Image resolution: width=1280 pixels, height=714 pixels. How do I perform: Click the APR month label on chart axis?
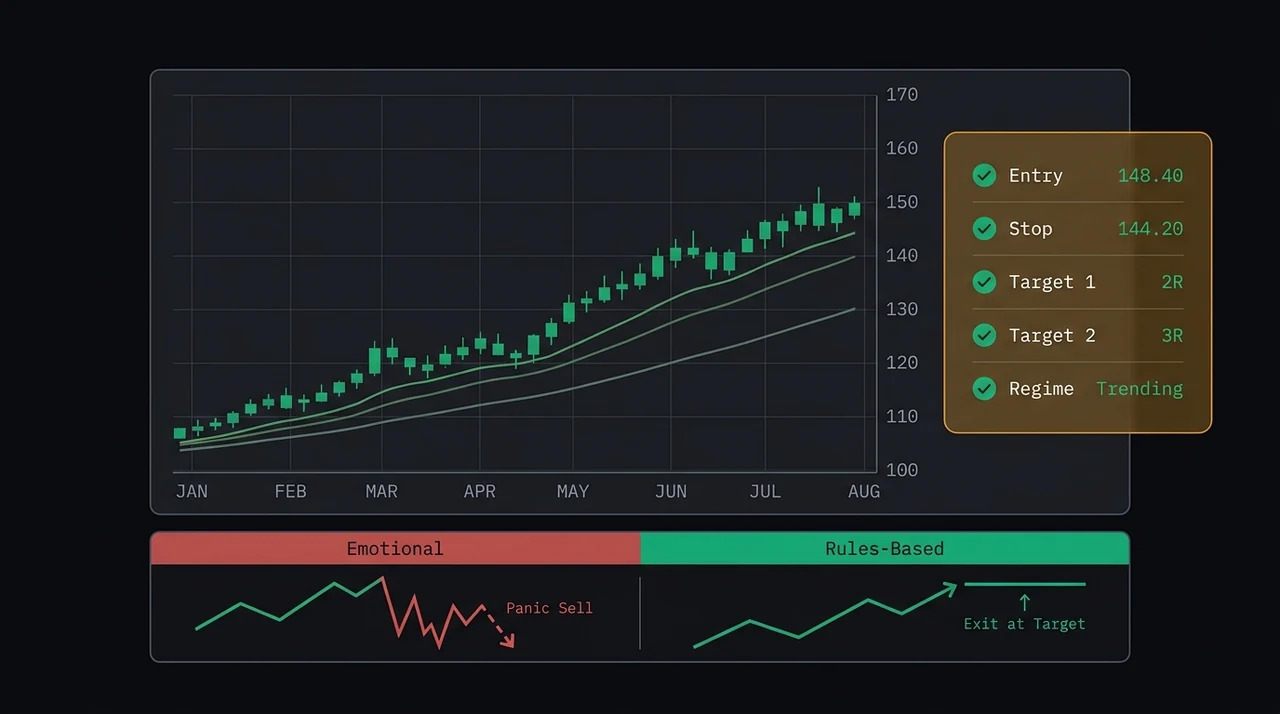(480, 491)
